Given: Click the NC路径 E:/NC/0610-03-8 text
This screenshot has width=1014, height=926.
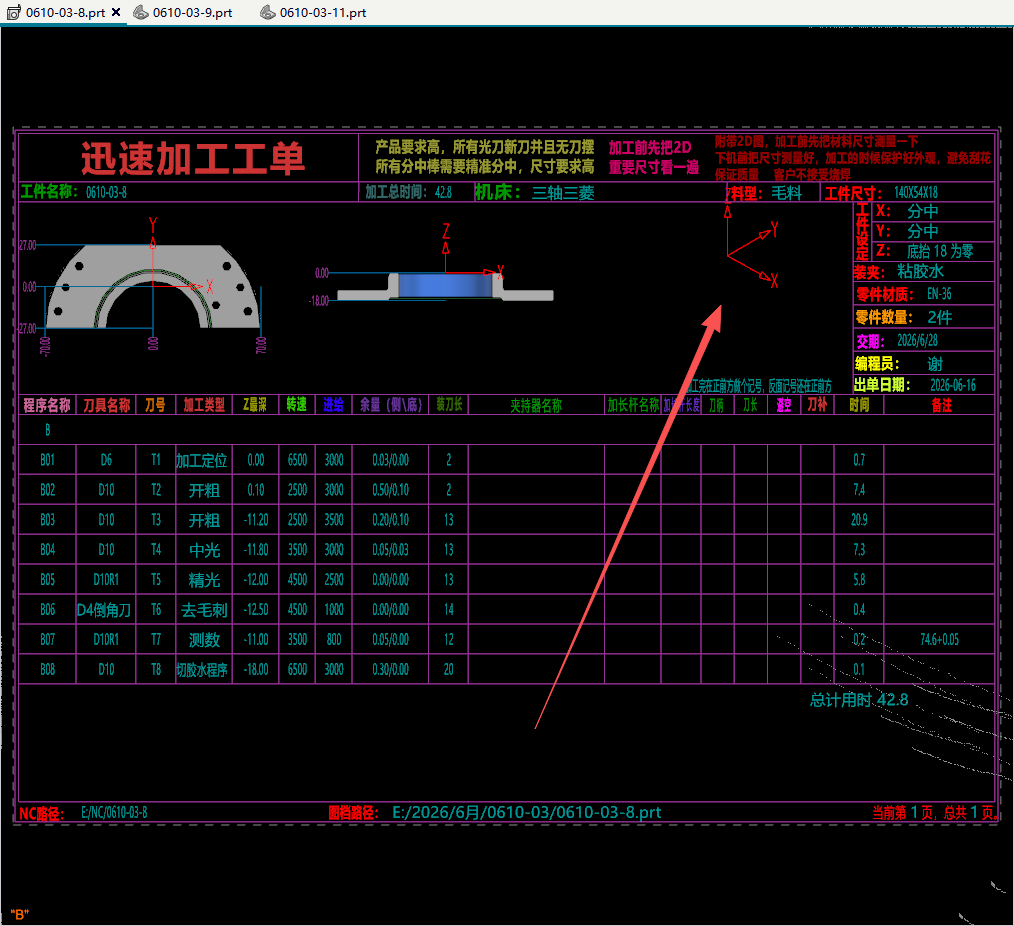Looking at the screenshot, I should pos(83,813).
